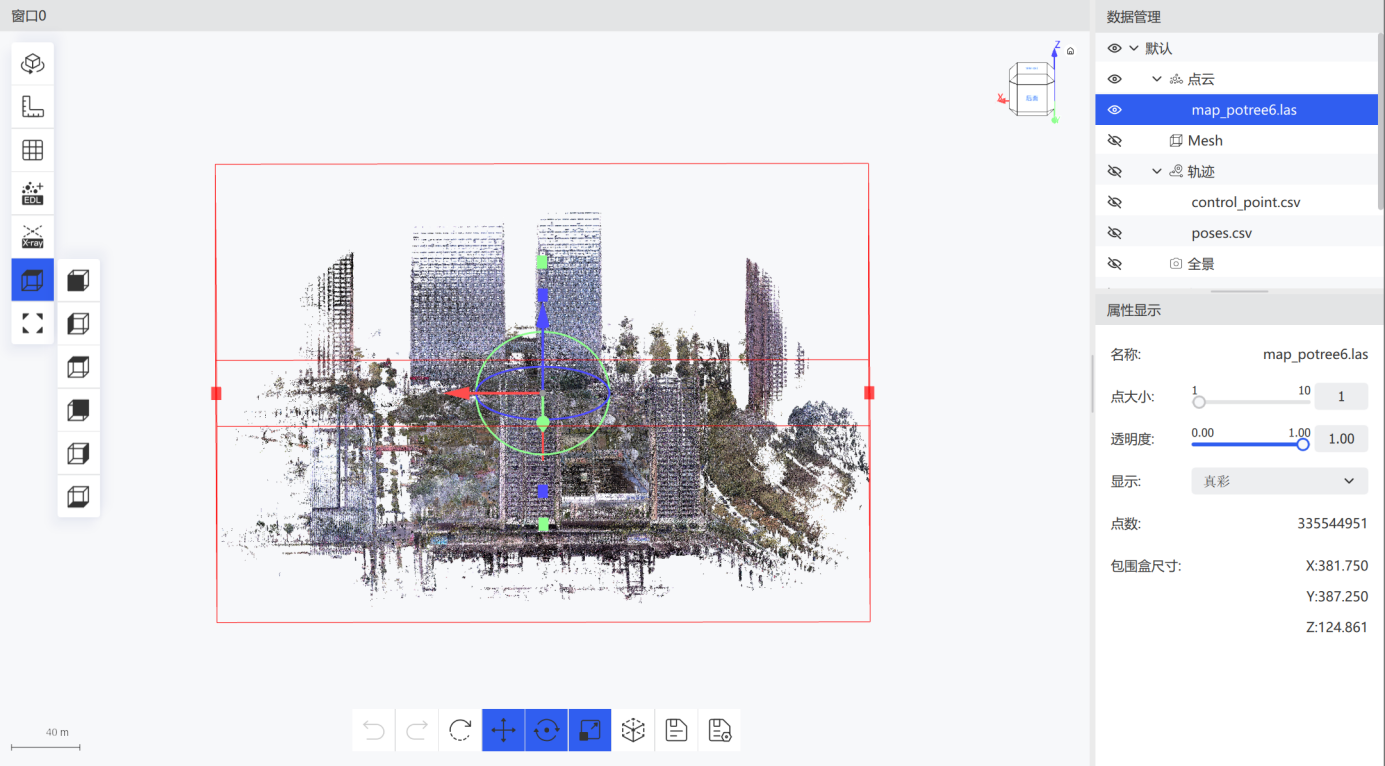
Task: Hide the 点云 layer via eye icon
Action: (x=1115, y=79)
